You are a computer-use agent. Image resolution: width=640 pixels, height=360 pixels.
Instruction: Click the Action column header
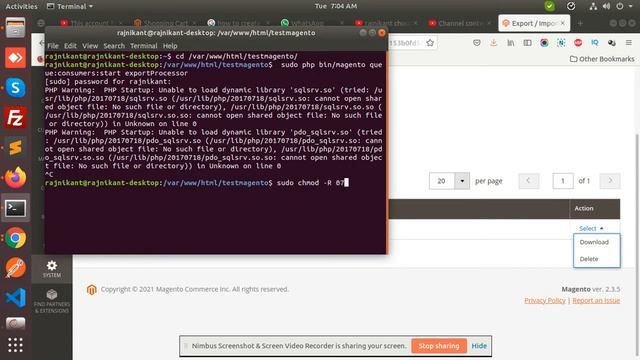tap(595, 209)
